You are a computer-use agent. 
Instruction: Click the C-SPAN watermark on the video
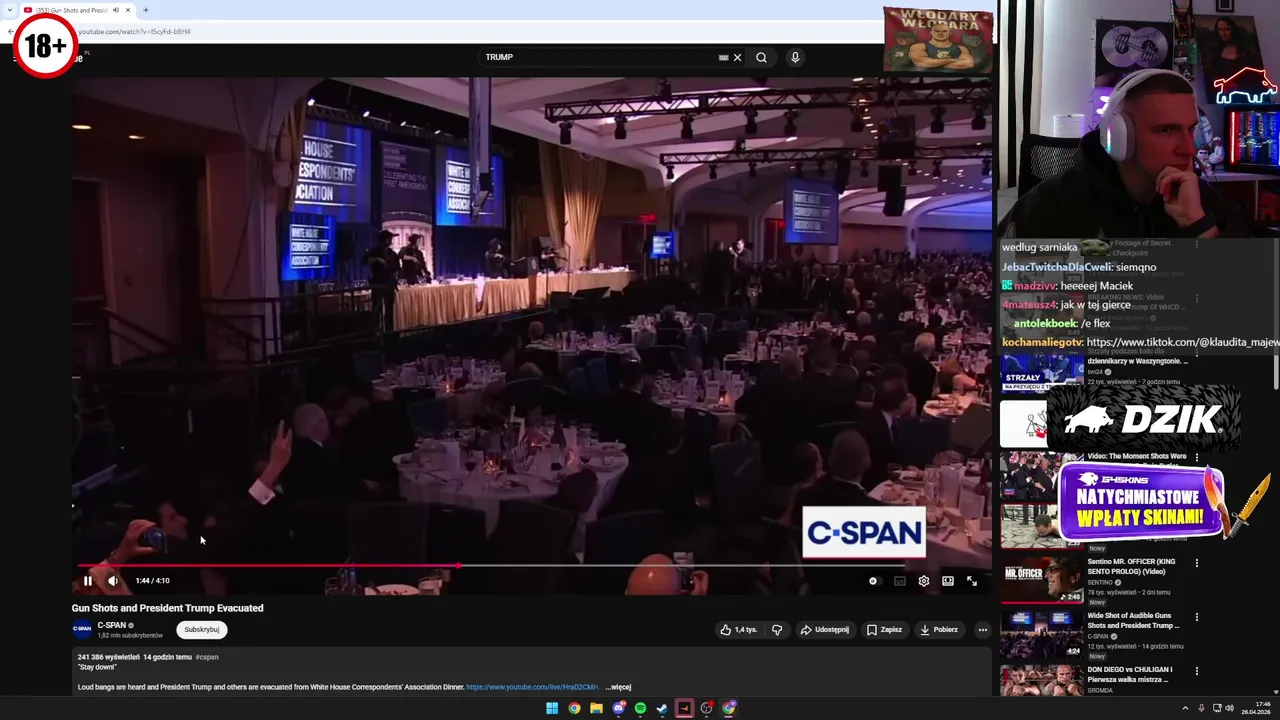864,532
